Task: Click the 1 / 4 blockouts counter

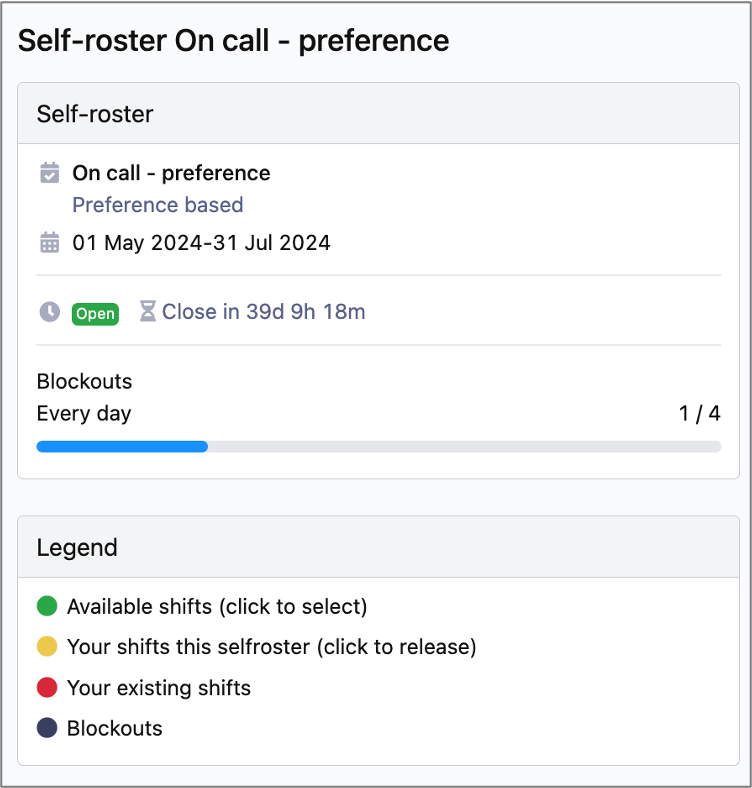Action: (700, 414)
